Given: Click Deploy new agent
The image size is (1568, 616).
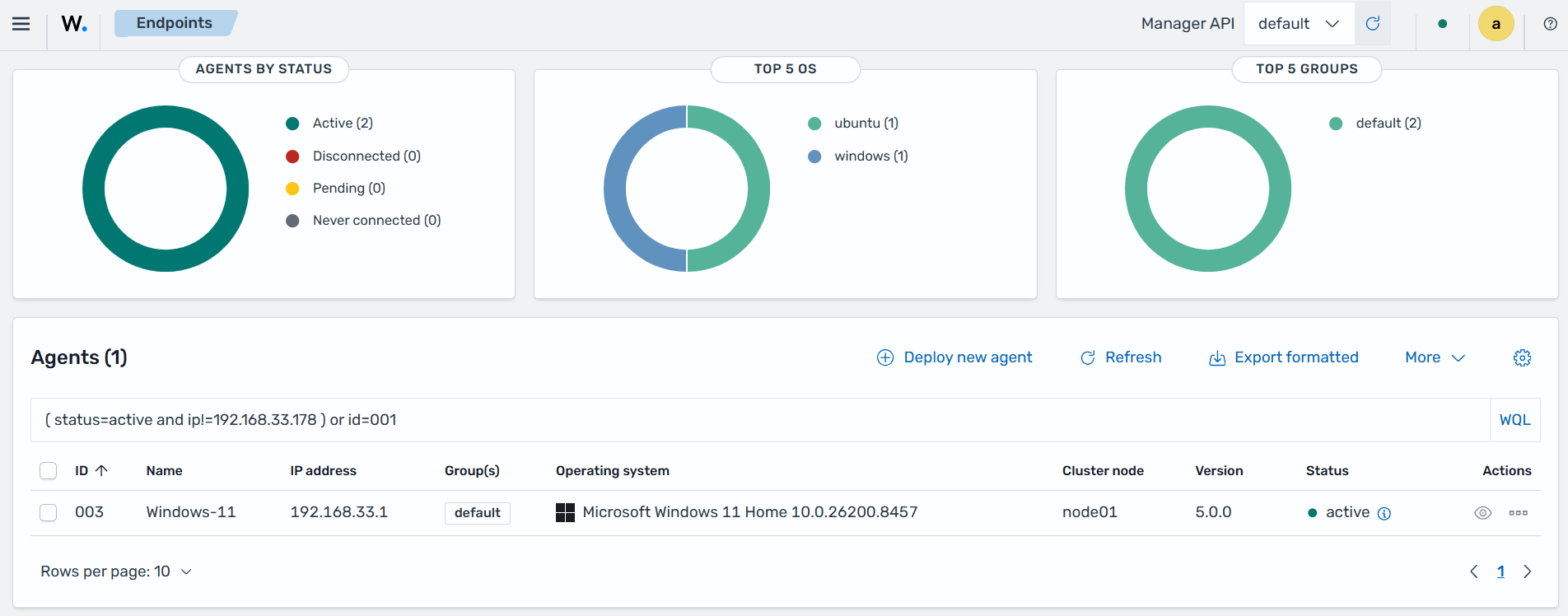Looking at the screenshot, I should (954, 357).
